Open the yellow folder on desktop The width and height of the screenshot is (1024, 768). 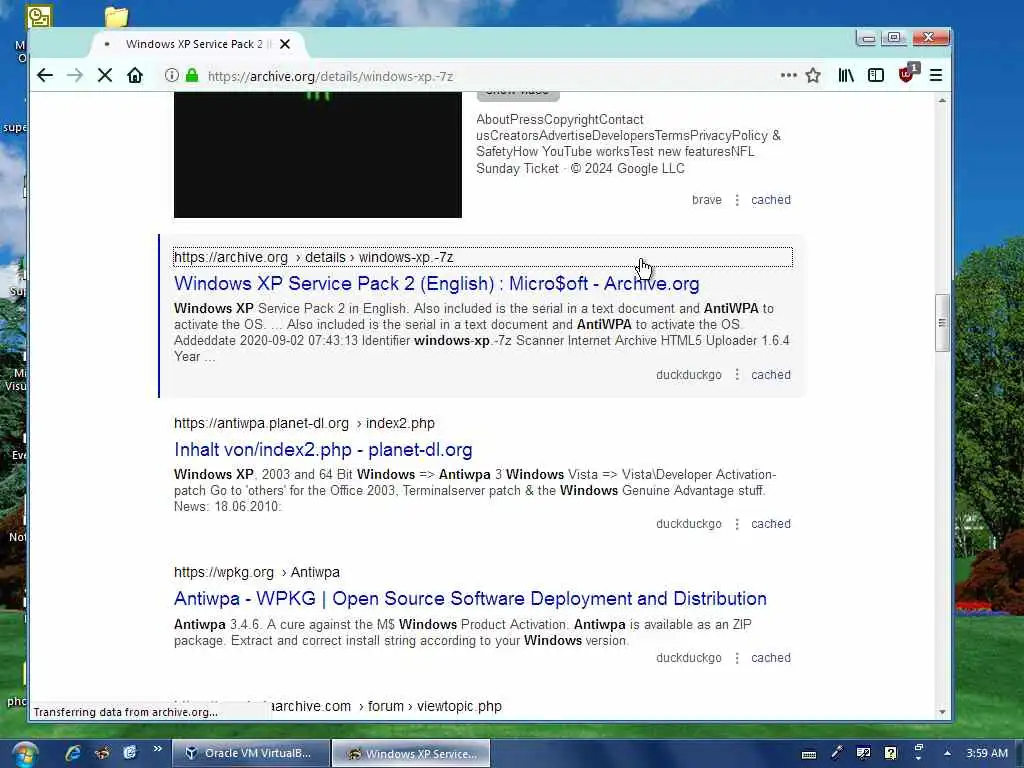[x=116, y=16]
